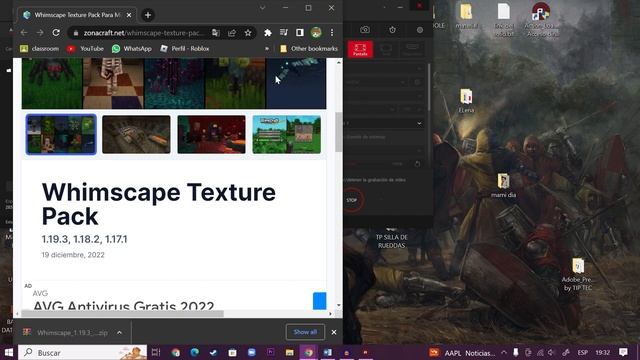
Task: Go forward in Chrome browser
Action: tap(40, 33)
